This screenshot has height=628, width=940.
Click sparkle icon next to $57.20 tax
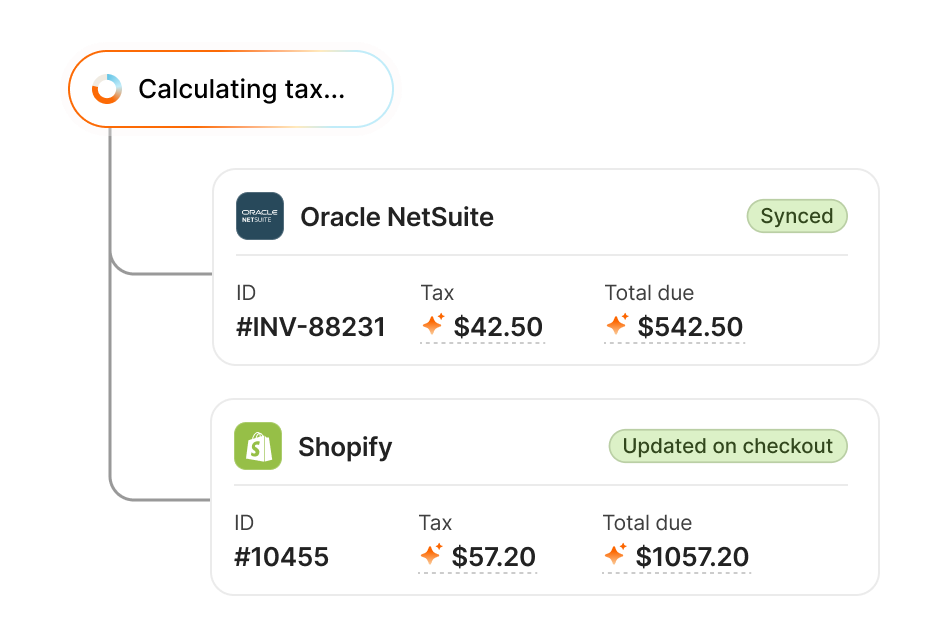point(431,555)
